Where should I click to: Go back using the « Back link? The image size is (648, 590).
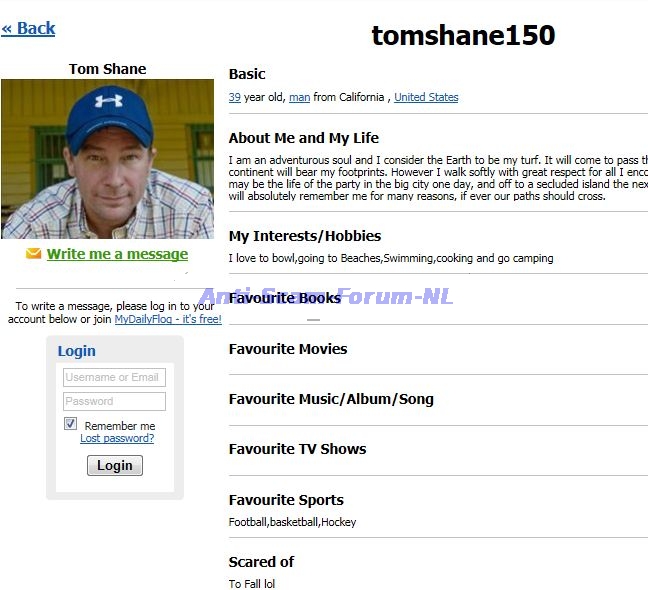(x=28, y=28)
